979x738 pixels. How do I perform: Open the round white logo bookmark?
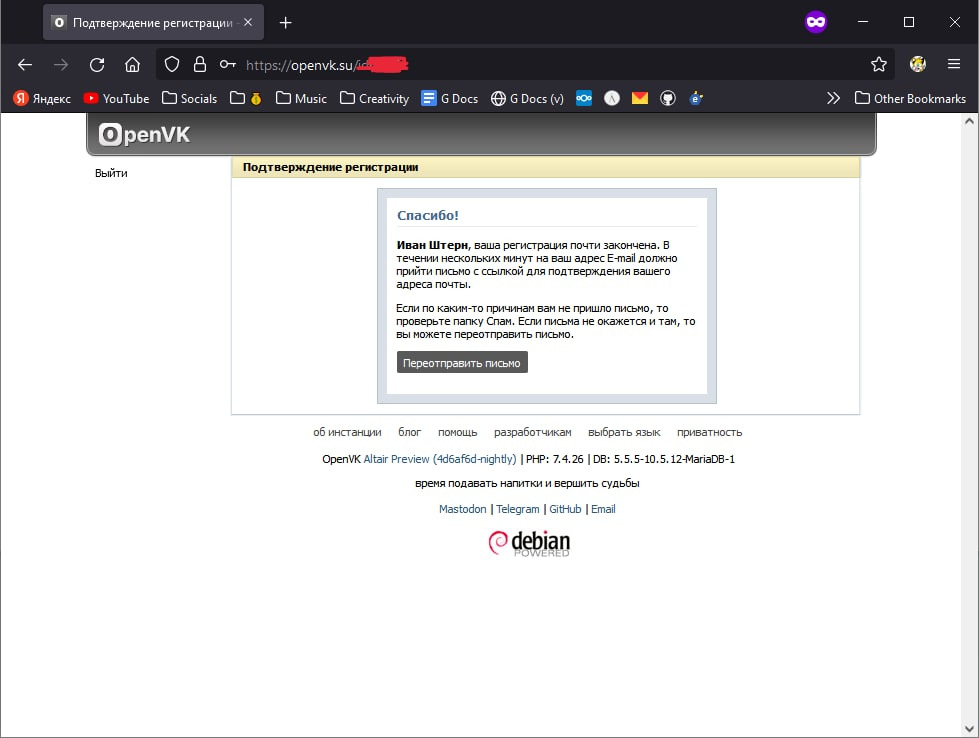612,99
